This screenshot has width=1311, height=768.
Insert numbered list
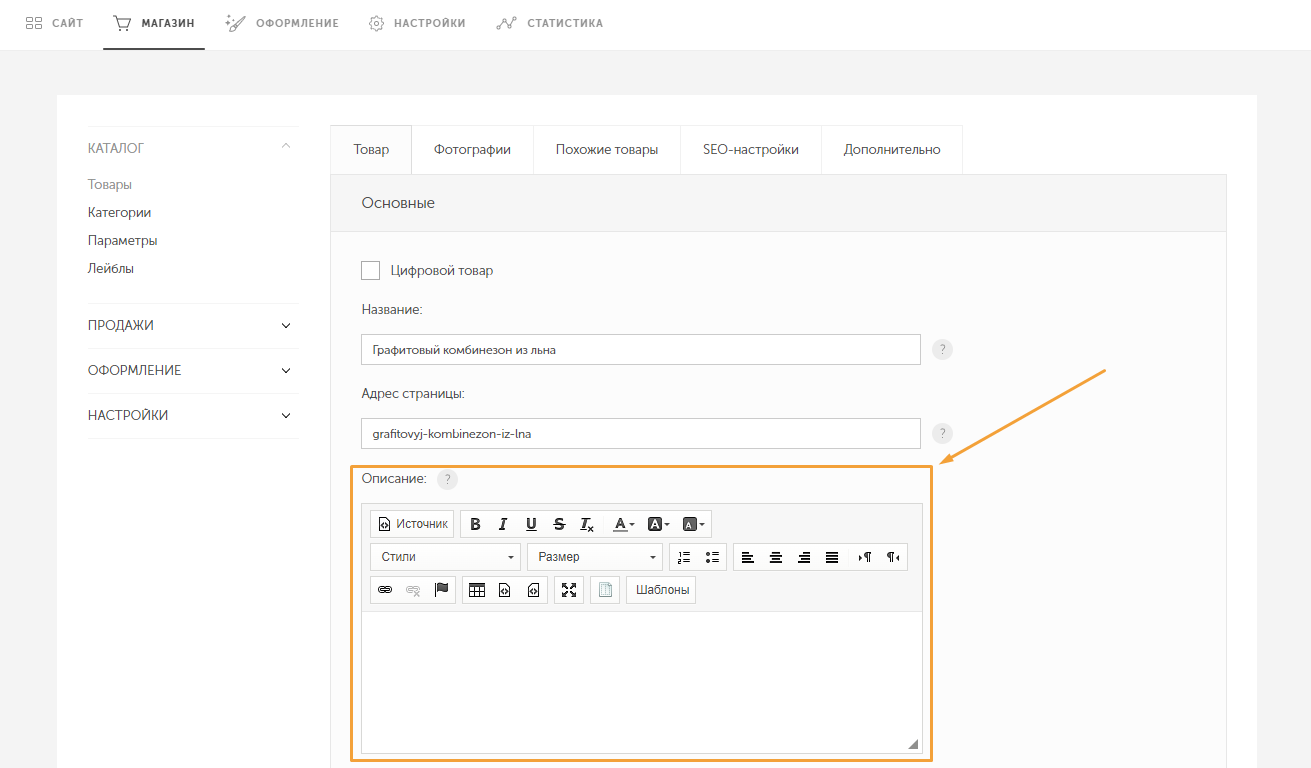(684, 557)
